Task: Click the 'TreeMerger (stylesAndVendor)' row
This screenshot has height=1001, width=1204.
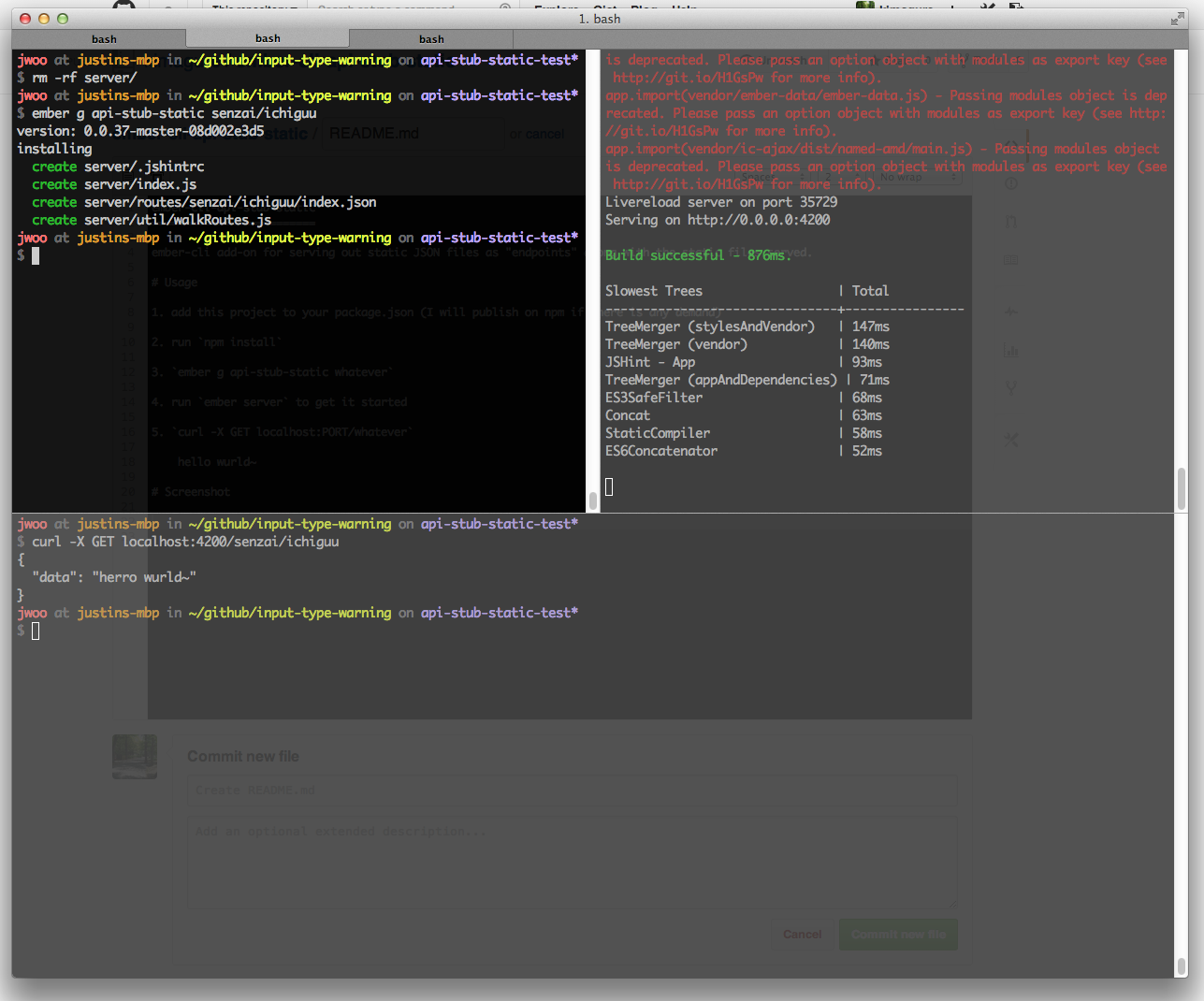Action: coord(747,326)
